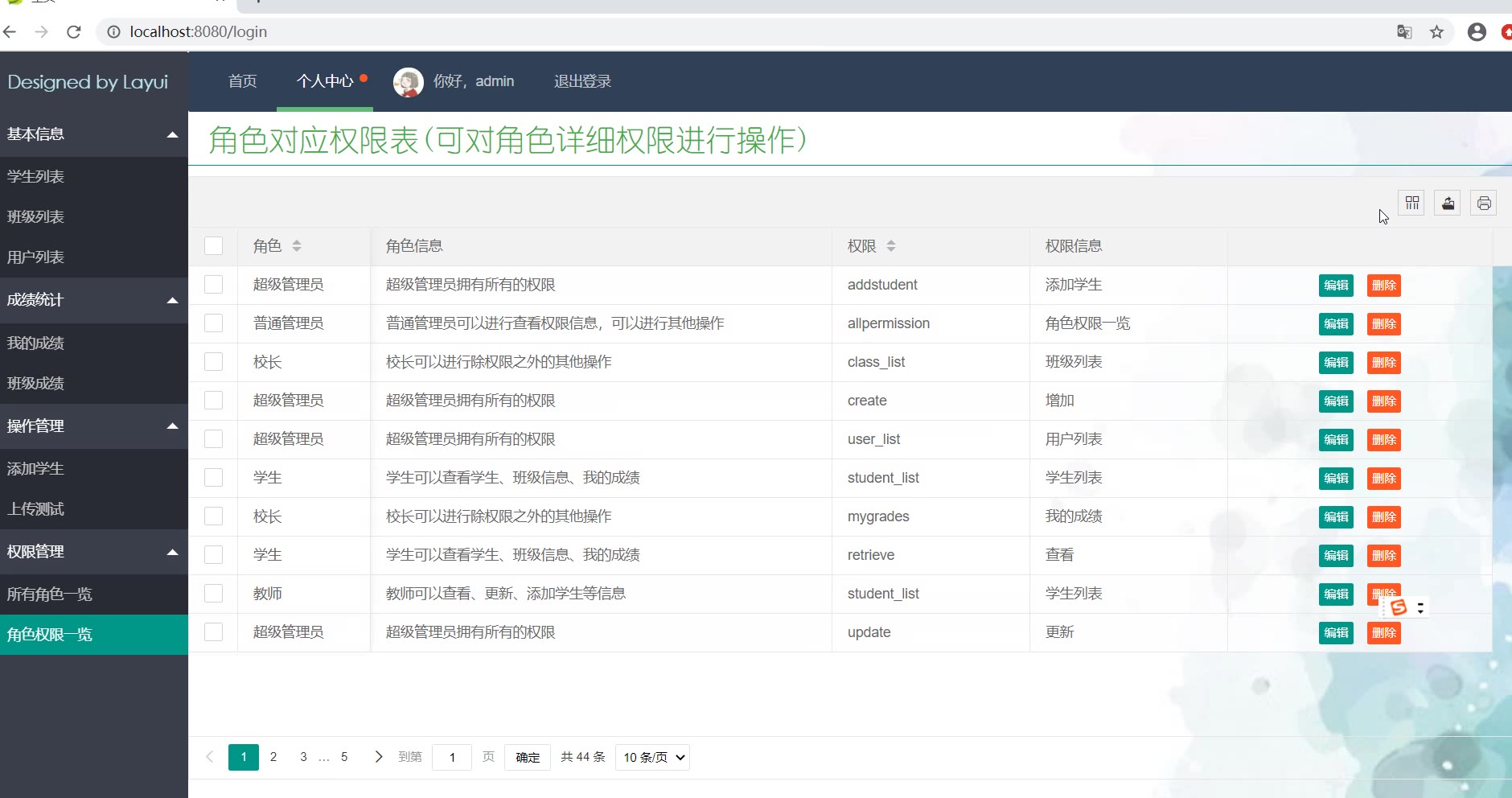Open the 10 条/页 page size dropdown
The height and width of the screenshot is (798, 1512).
coord(652,757)
